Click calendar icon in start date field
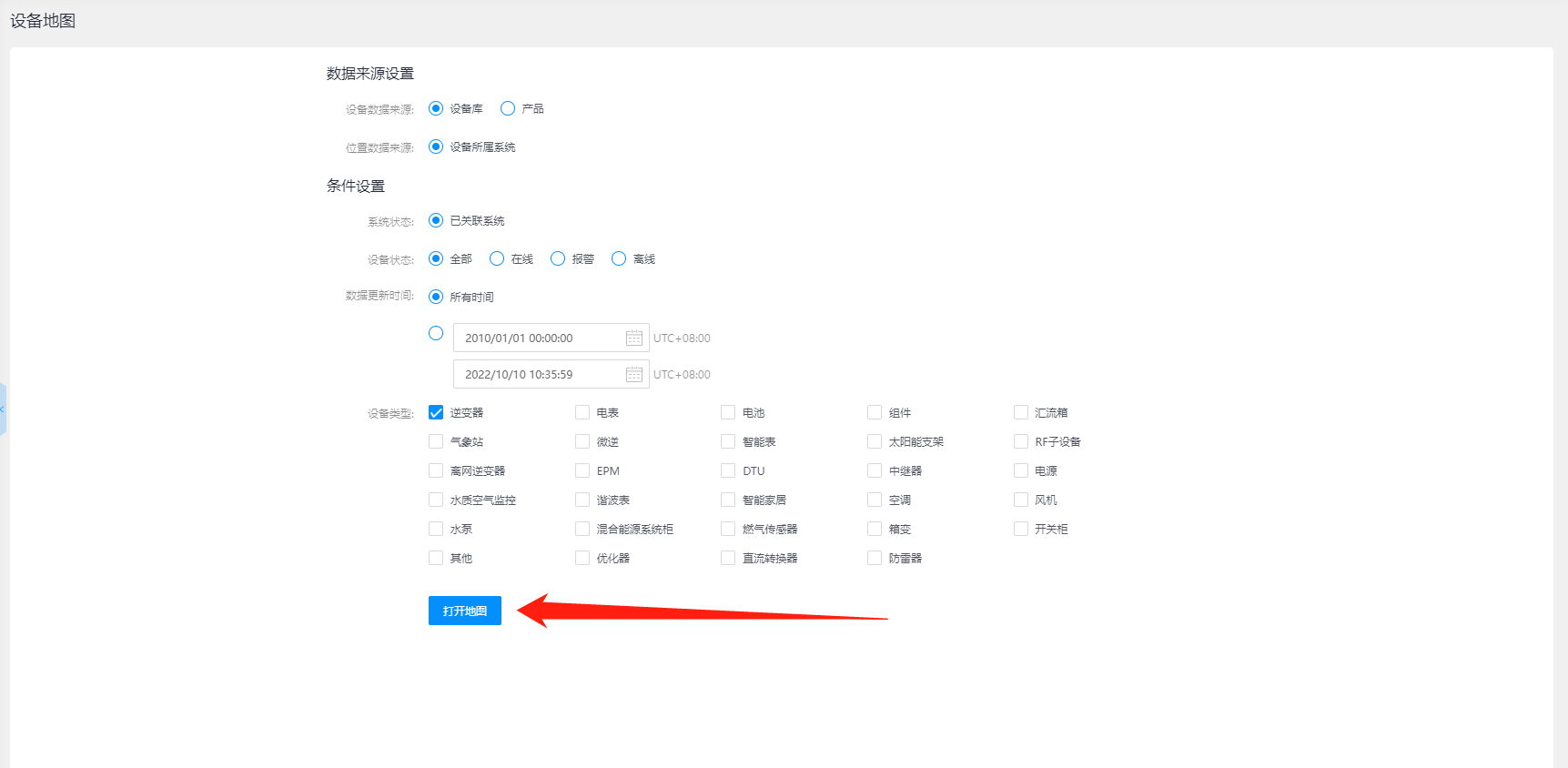The height and width of the screenshot is (768, 1568). [x=634, y=339]
